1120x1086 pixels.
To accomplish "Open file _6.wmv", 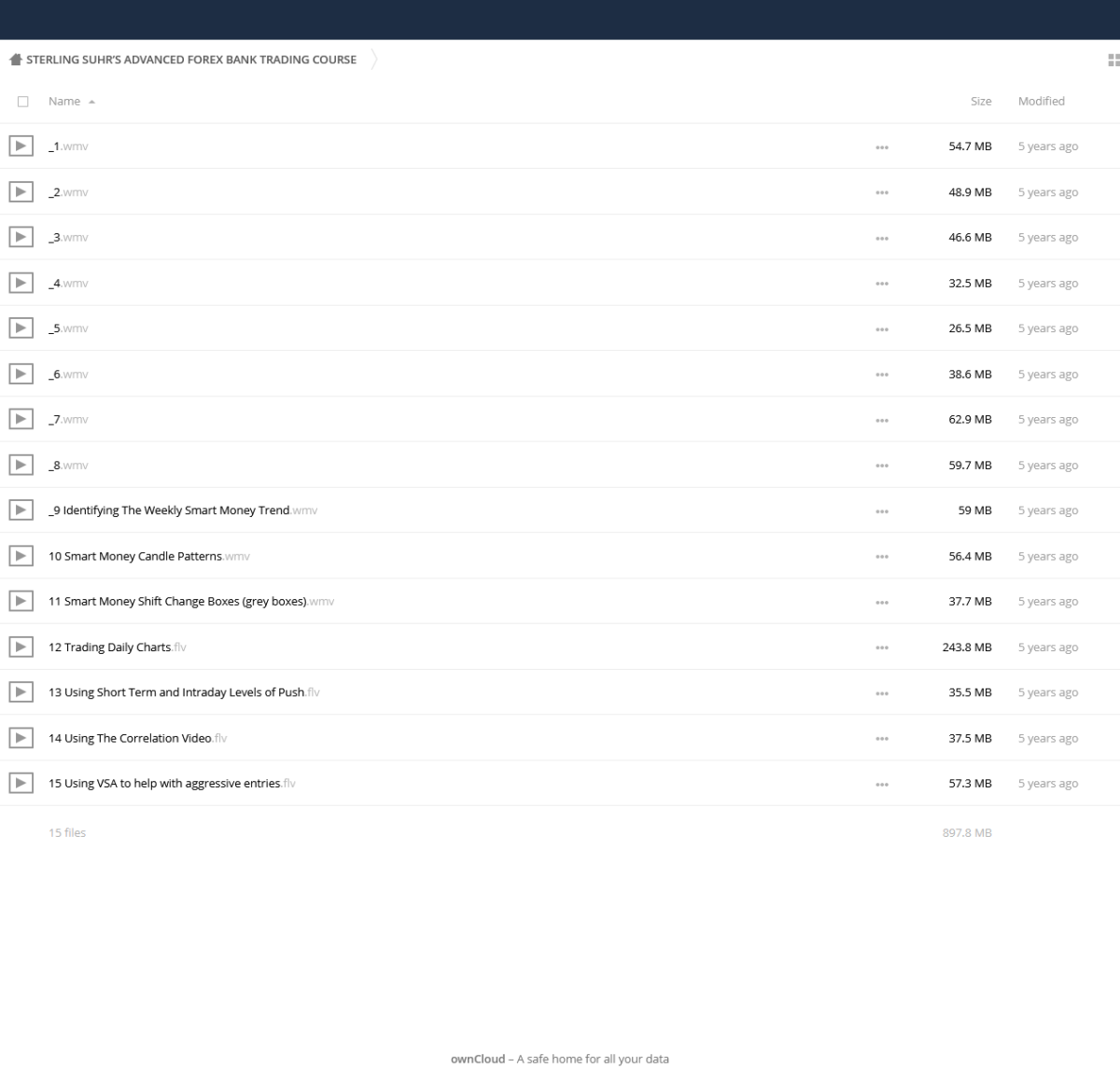I will tap(68, 374).
